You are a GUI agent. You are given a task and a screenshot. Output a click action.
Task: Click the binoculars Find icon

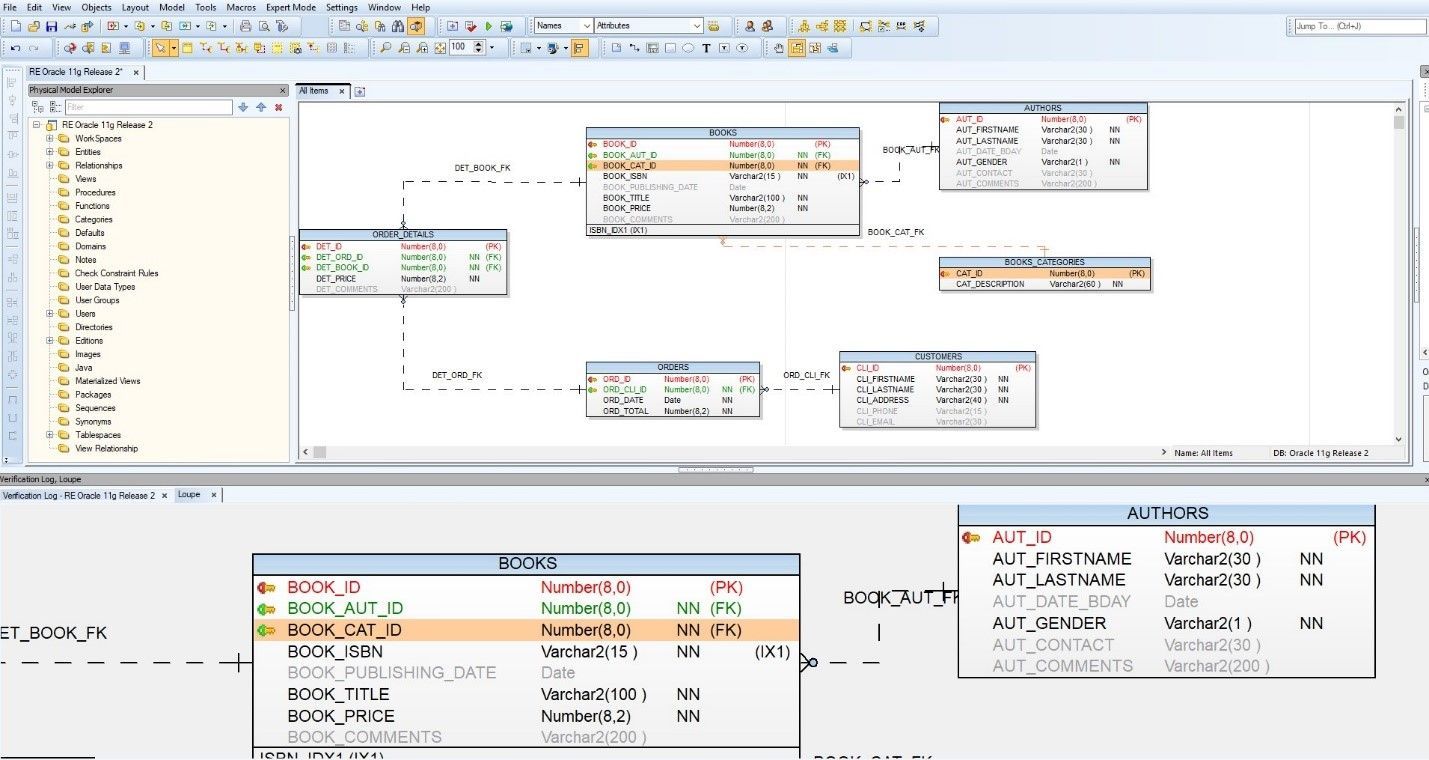click(398, 26)
